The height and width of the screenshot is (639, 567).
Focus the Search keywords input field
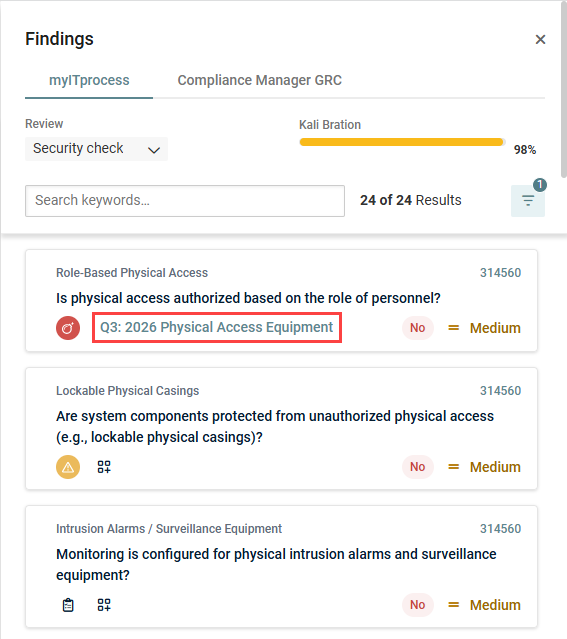coord(185,201)
